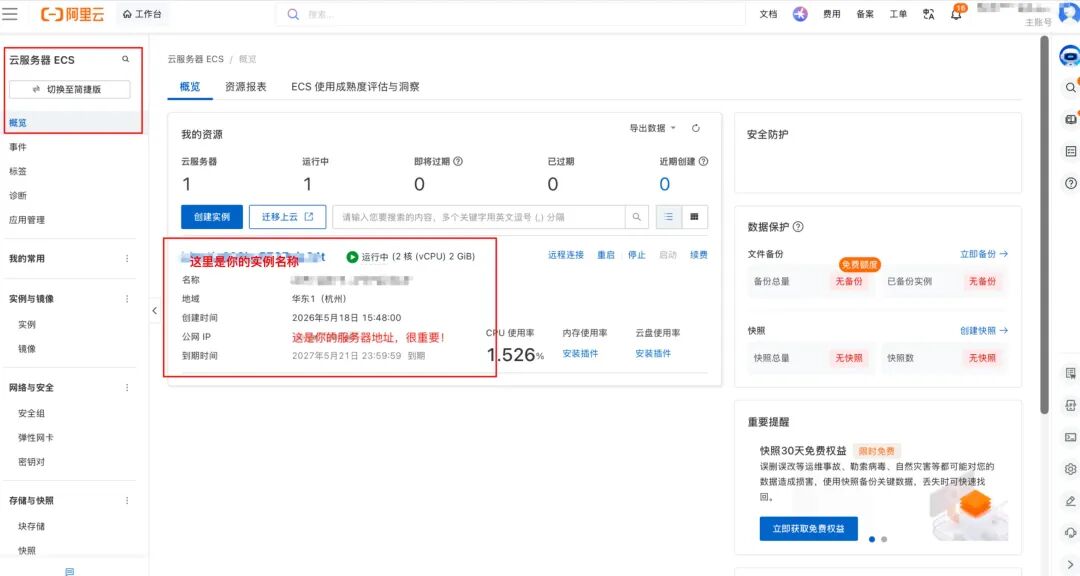Click the Aliyun logo
1080x576 pixels.
point(72,14)
